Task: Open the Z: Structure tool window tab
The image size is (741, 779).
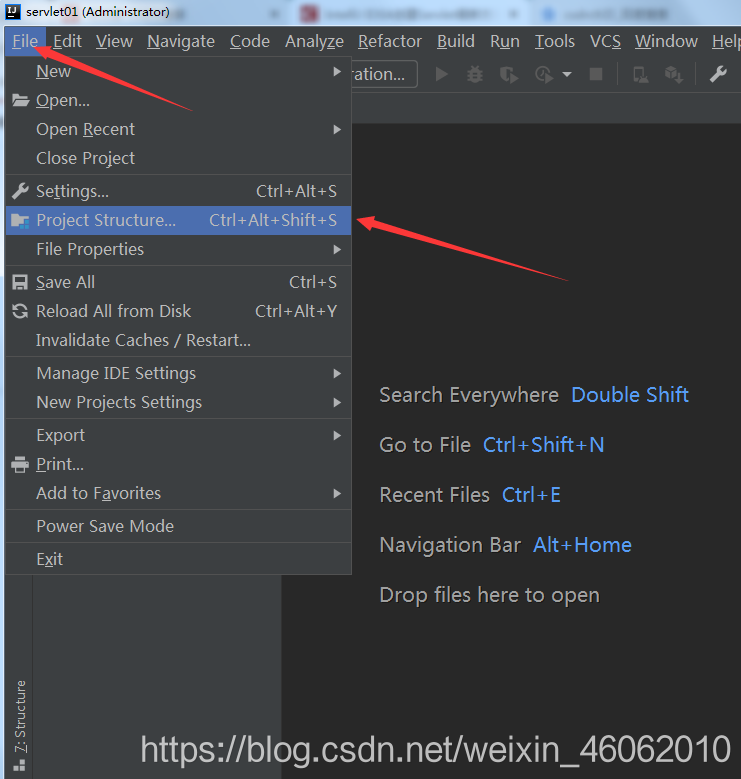Action: tap(19, 716)
